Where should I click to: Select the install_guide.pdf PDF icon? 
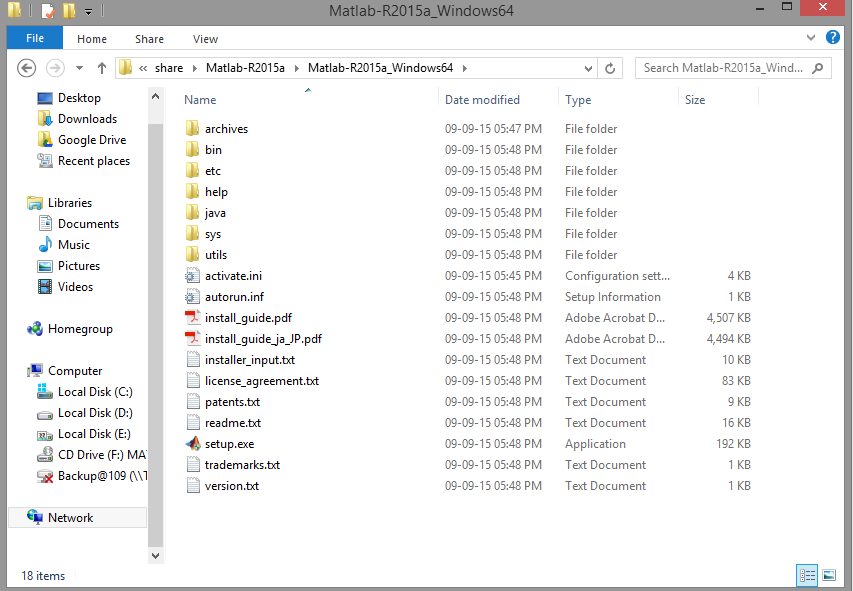(193, 318)
